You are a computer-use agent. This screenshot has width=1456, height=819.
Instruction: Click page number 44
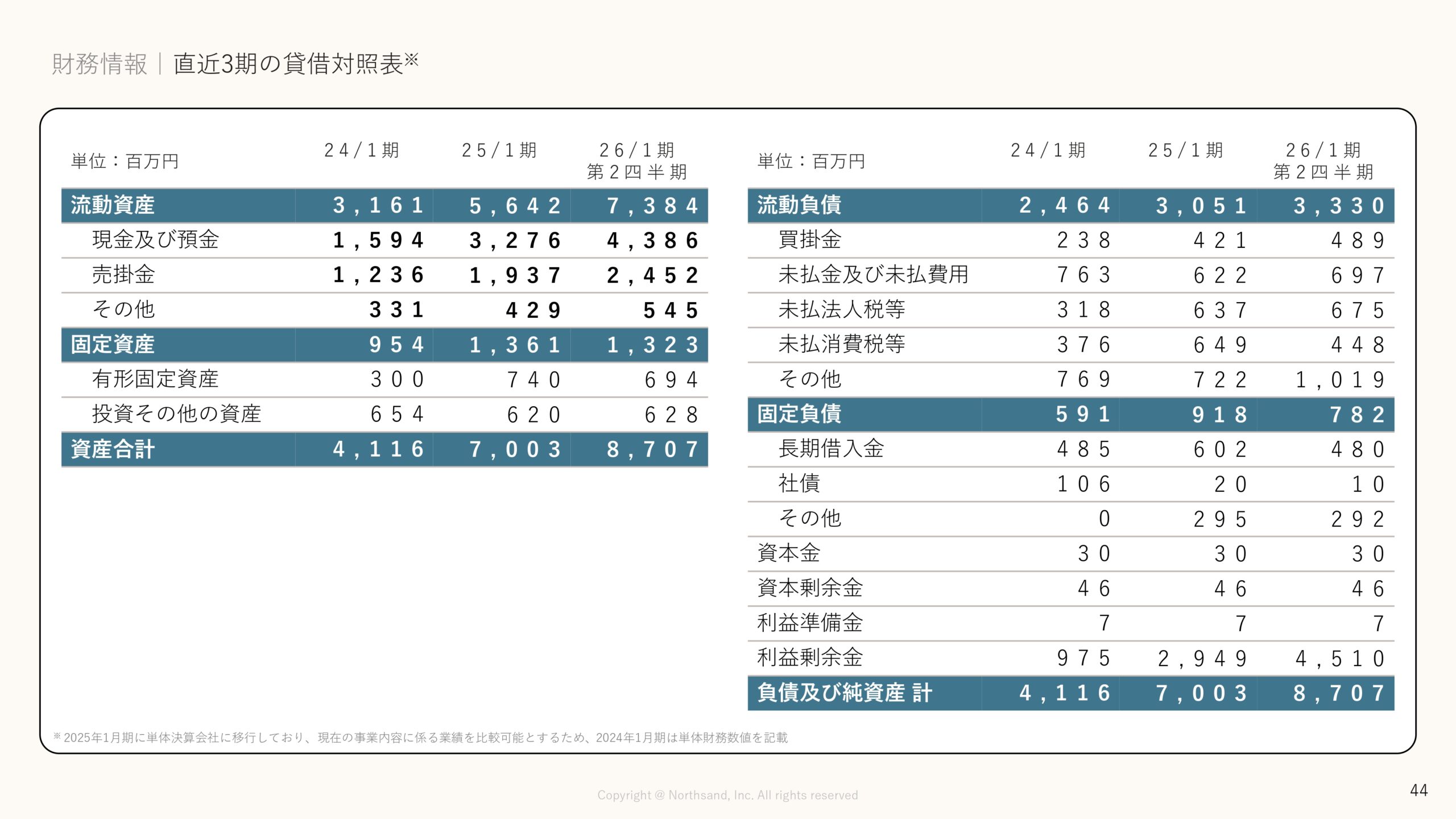pos(1418,791)
